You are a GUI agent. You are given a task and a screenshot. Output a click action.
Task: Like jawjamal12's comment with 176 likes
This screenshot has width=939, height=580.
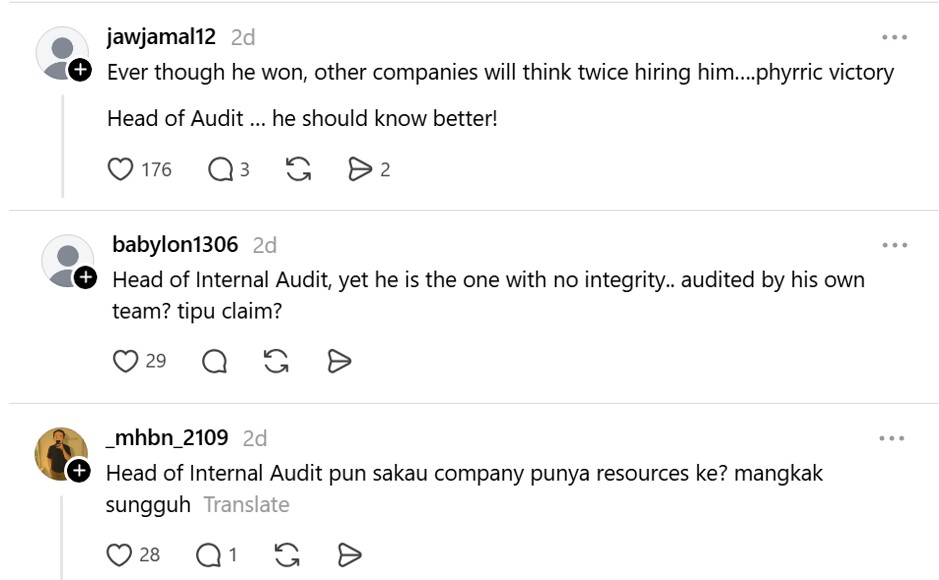pos(120,169)
